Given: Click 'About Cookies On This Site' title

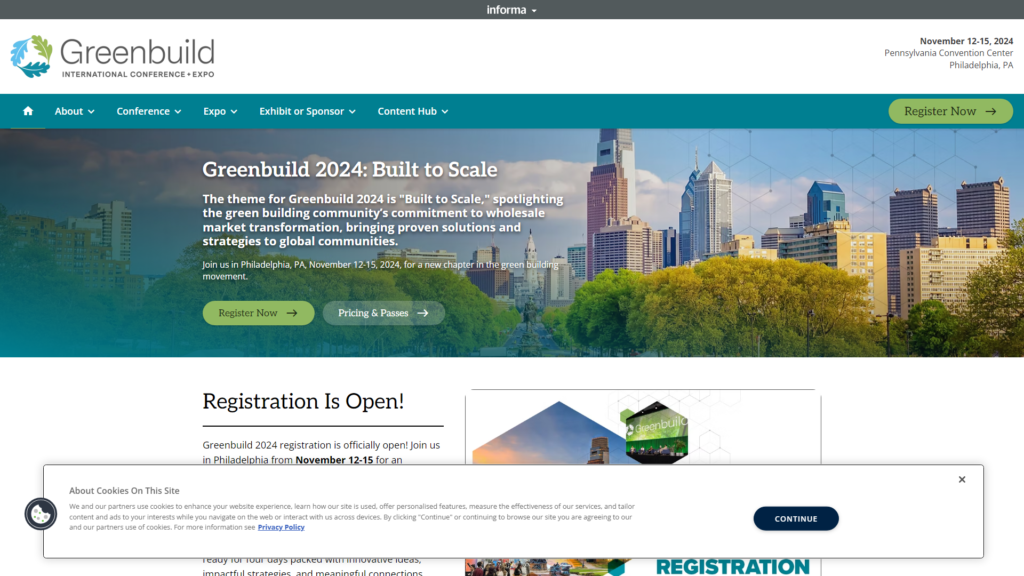Looking at the screenshot, I should (x=124, y=490).
